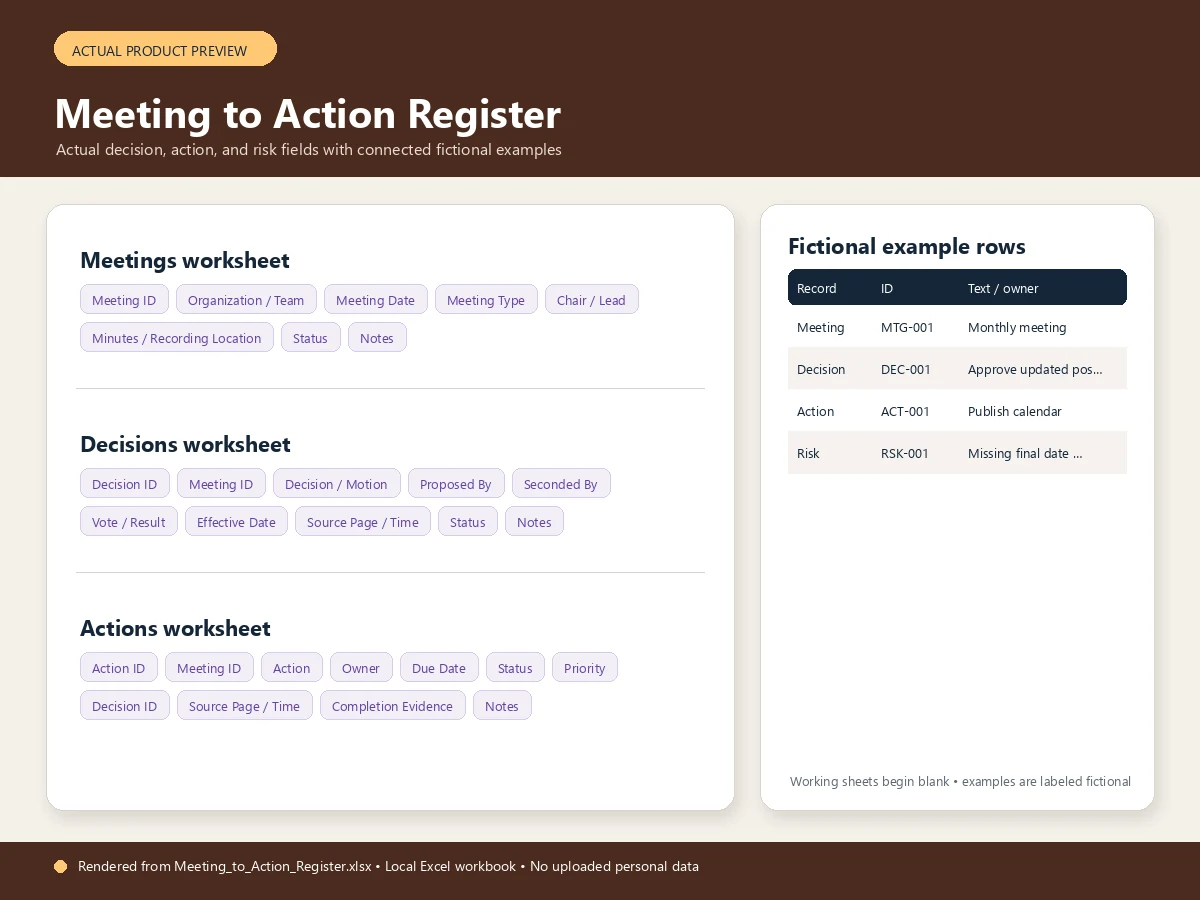Select the Meeting Date field chip
Image resolution: width=1200 pixels, height=900 pixels.
click(x=375, y=300)
